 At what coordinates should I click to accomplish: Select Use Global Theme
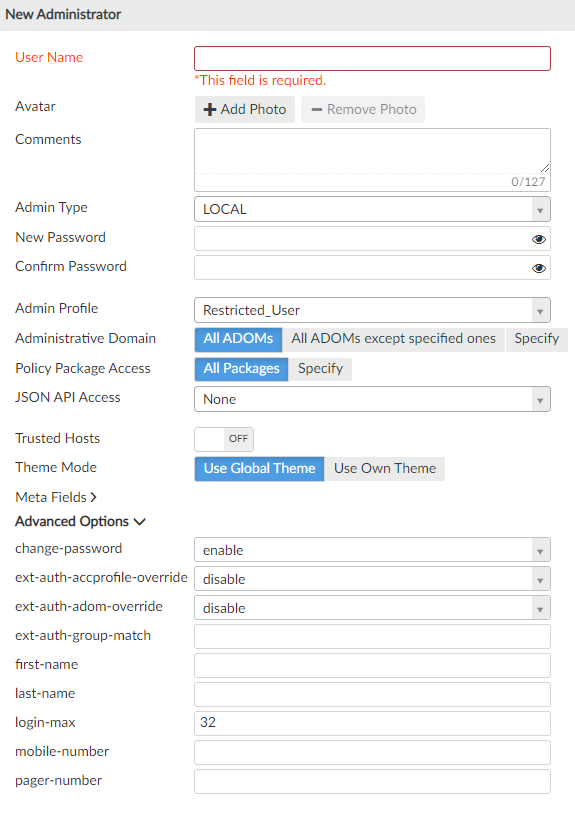click(259, 468)
